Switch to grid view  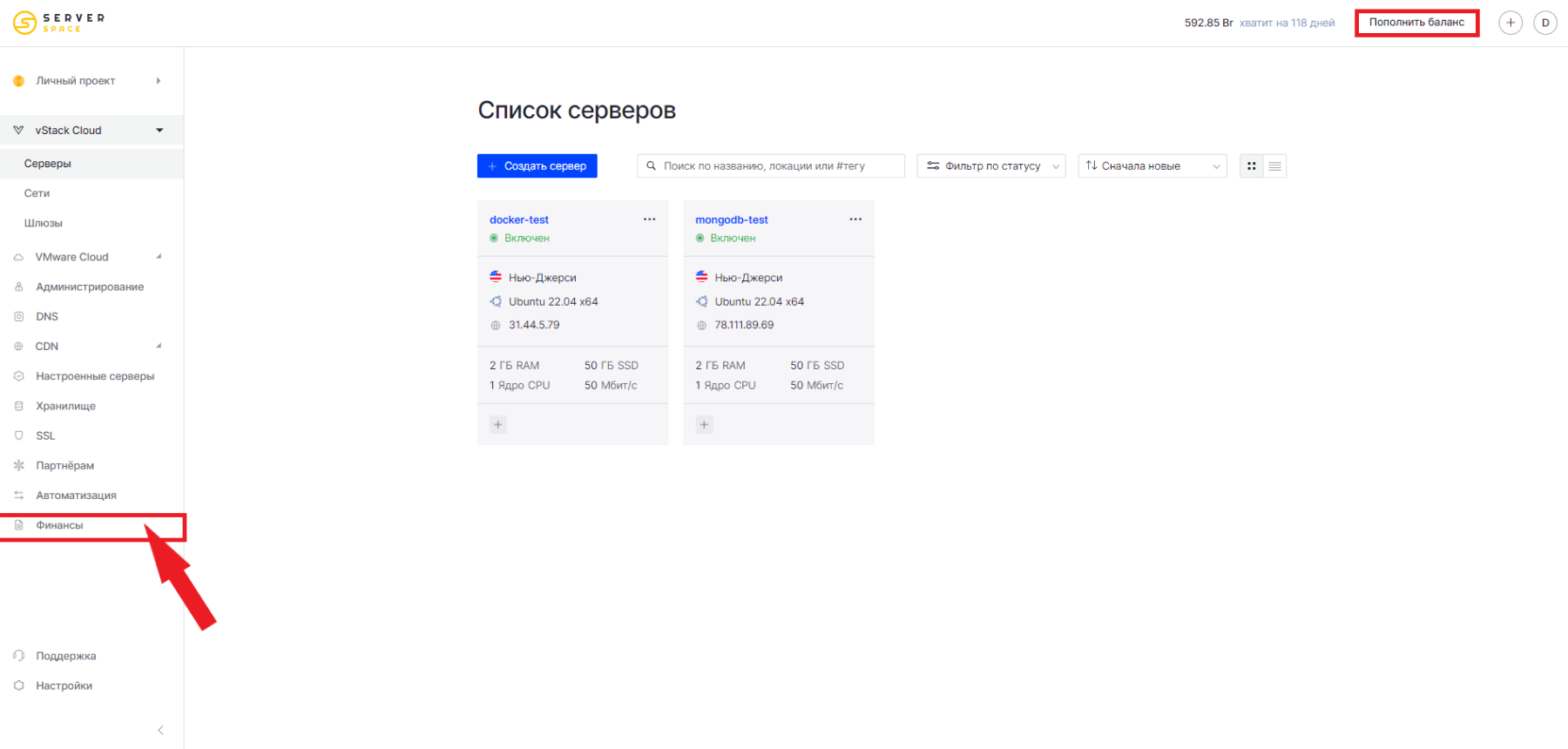point(1252,165)
